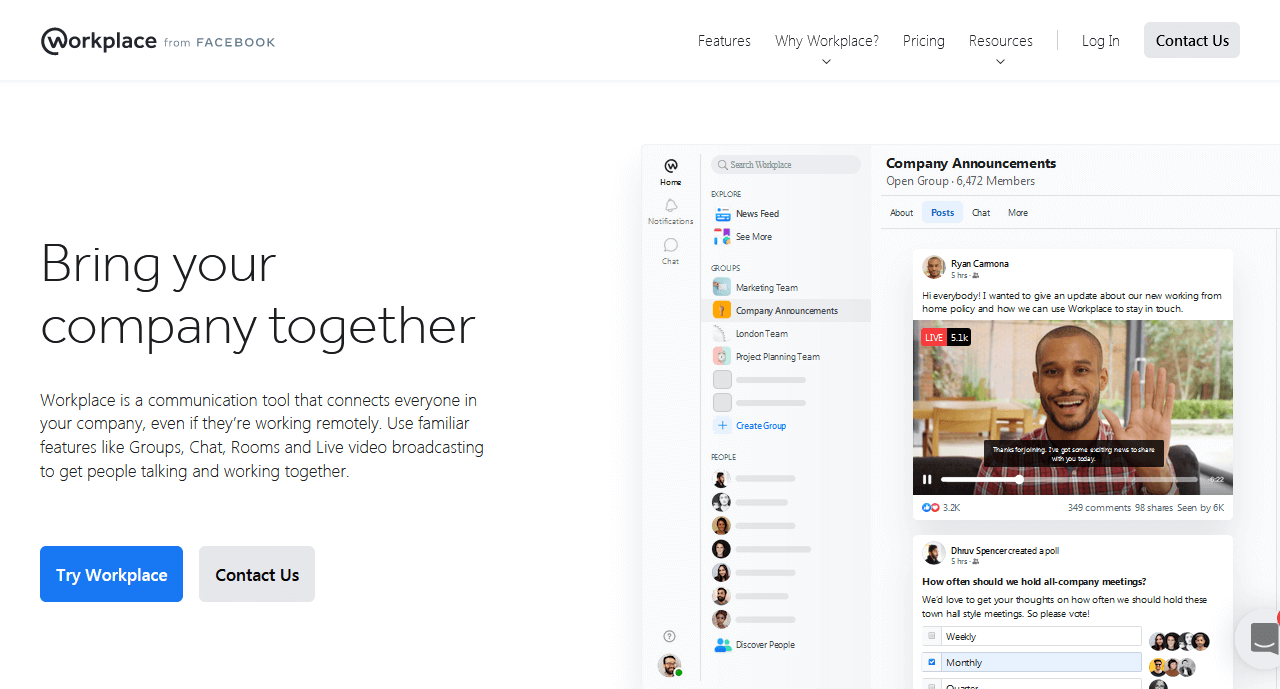
Task: Open the More tab
Action: point(1018,213)
